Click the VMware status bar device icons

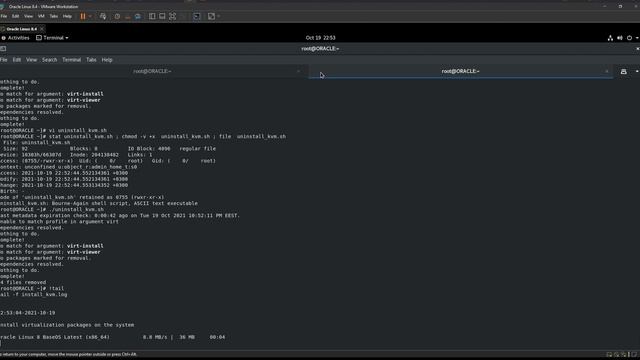622,355
